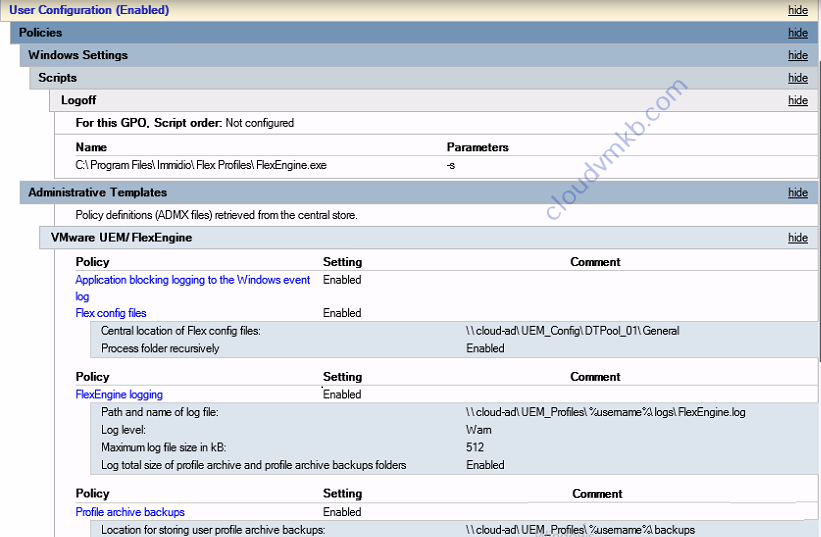
Task: Click Process folder recursively label
Action: (160, 349)
